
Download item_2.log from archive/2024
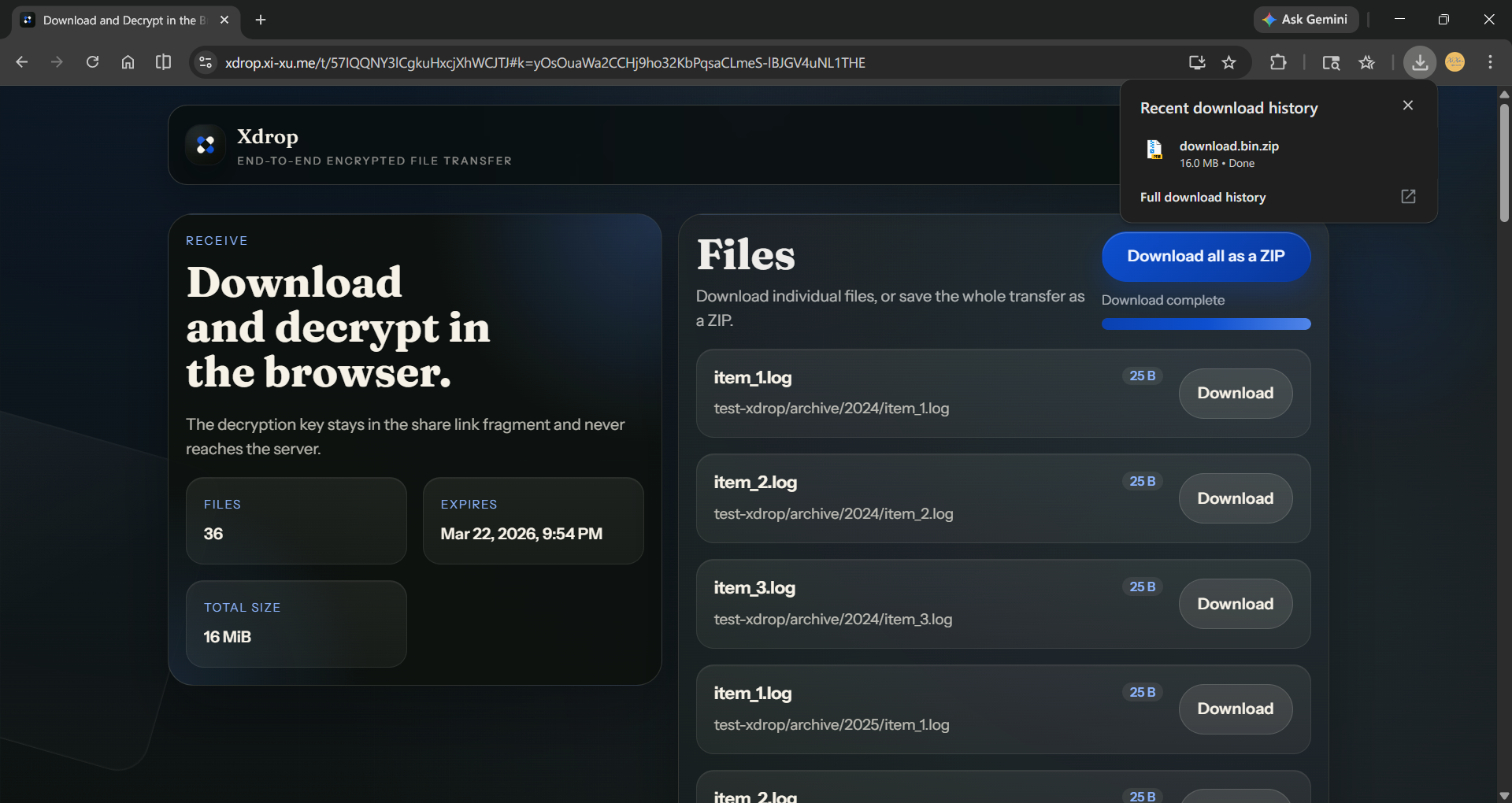[x=1235, y=498]
